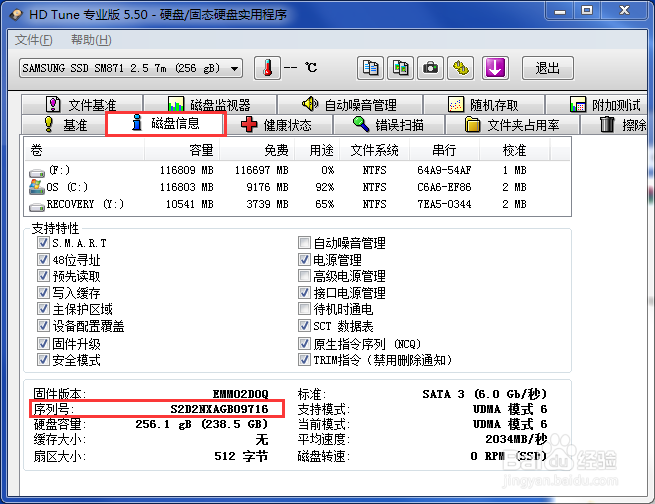Toggle the 设备配置覆盖 checkbox
Image resolution: width=655 pixels, height=504 pixels.
(43, 326)
